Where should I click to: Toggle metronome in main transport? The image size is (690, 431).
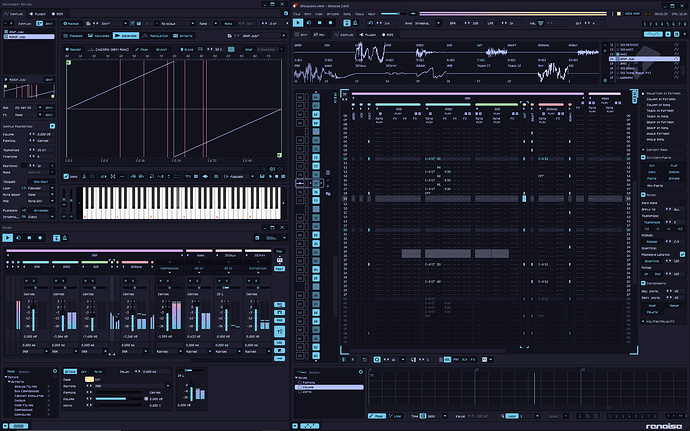coord(355,23)
